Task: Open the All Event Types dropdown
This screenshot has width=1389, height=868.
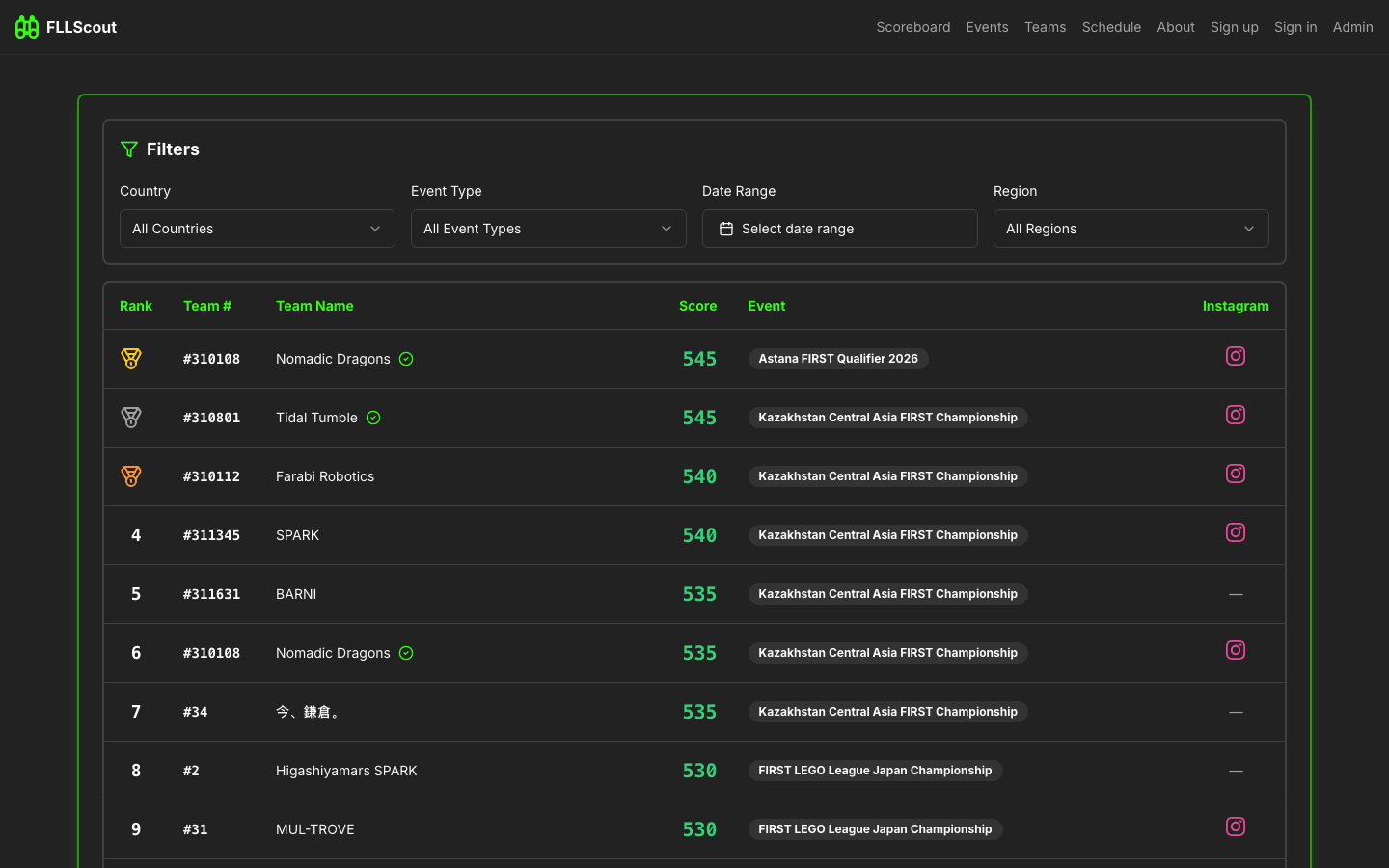Action: point(548,229)
